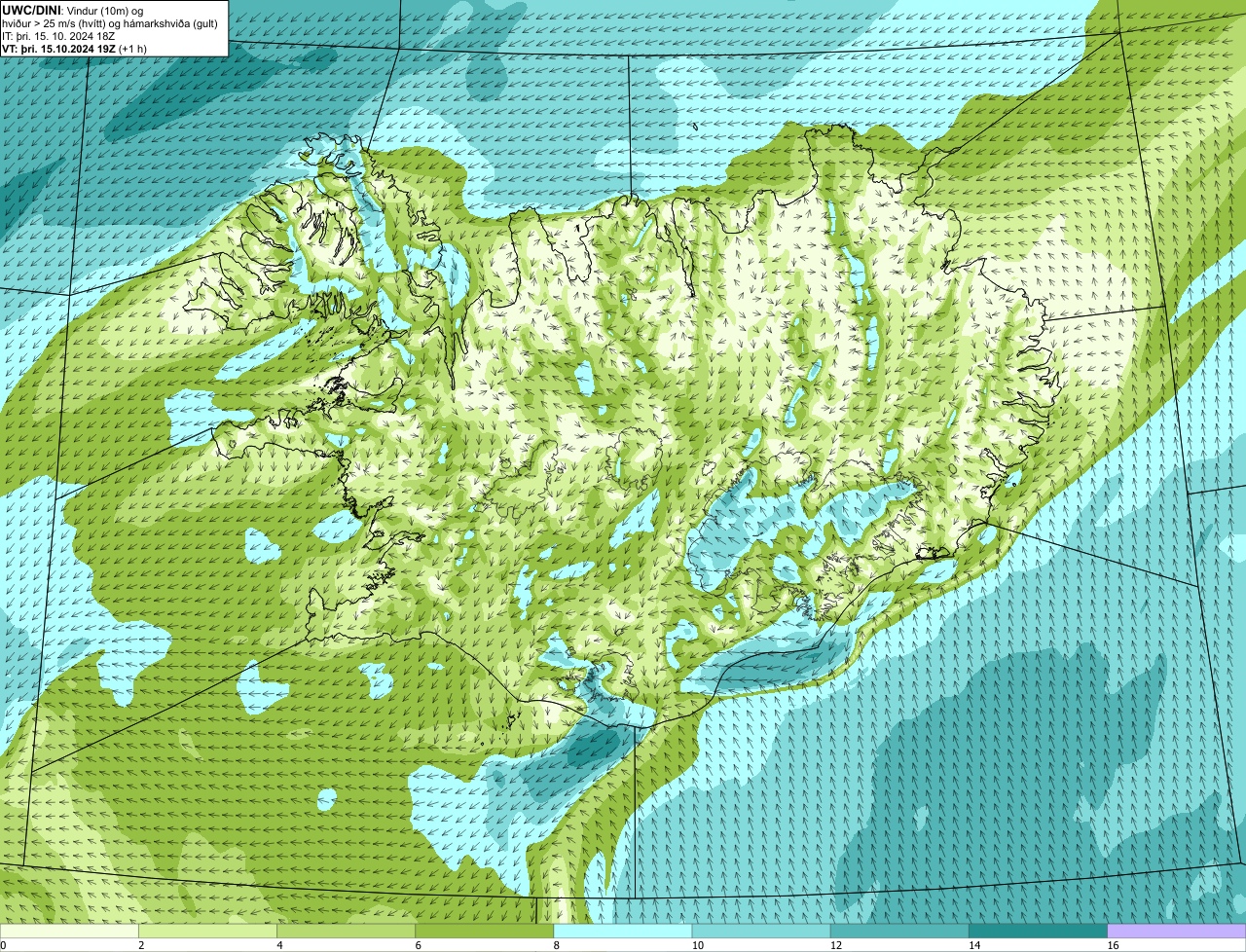The width and height of the screenshot is (1246, 952).
Task: Click the legend scale label "10"
Action: 698,945
